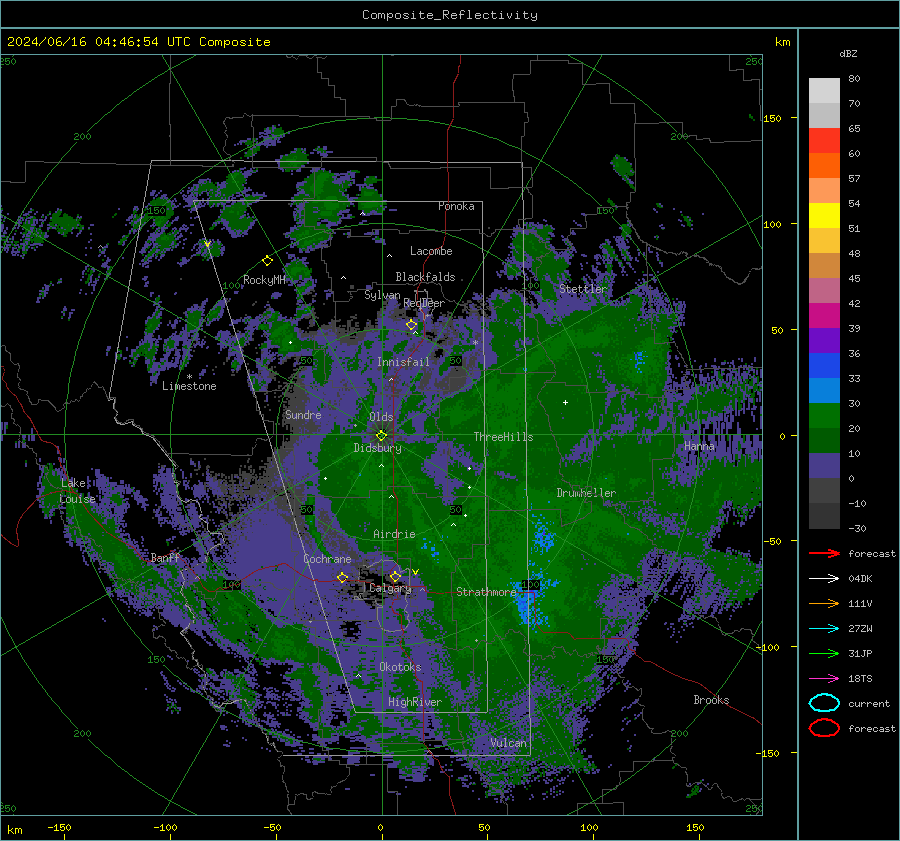Click the Blackfalds city label

[x=425, y=277]
